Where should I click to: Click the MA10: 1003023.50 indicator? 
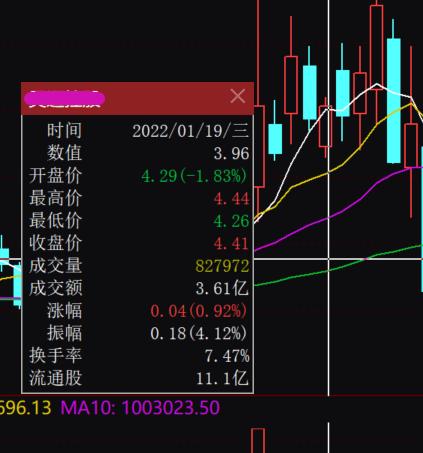[x=140, y=408]
